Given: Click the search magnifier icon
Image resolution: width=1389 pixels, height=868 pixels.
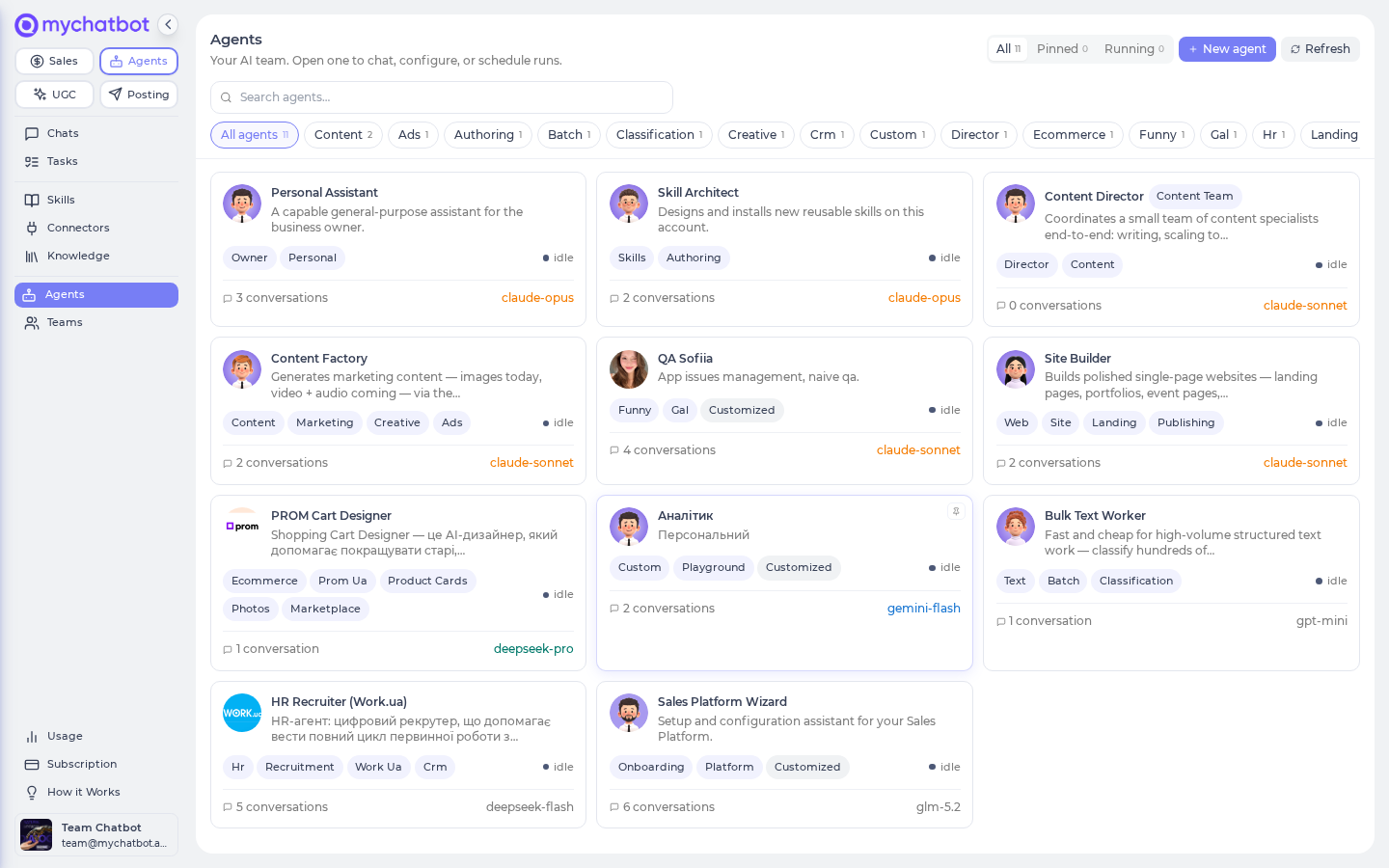Looking at the screenshot, I should [226, 97].
